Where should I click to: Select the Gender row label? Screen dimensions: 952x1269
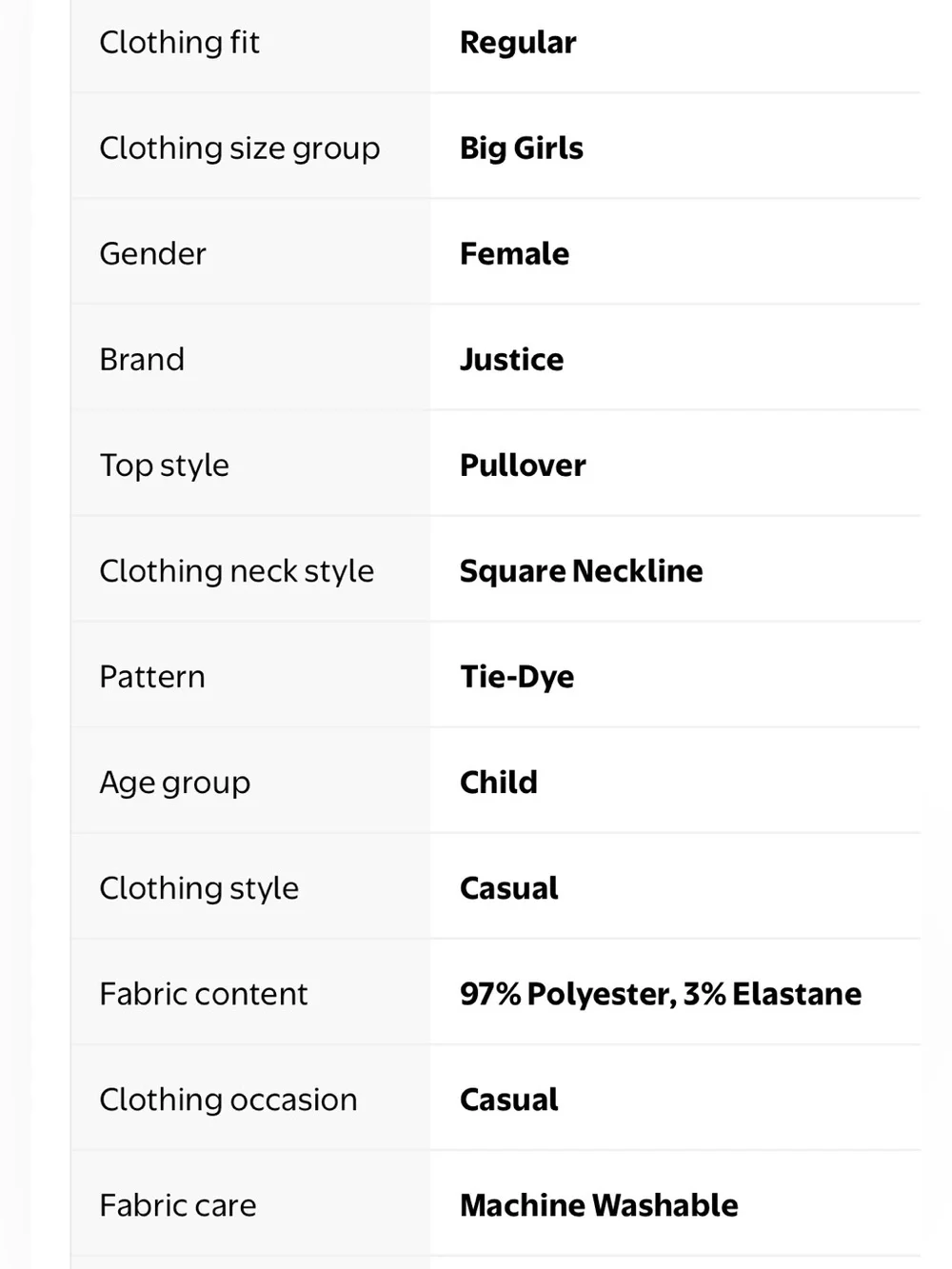[x=152, y=254]
